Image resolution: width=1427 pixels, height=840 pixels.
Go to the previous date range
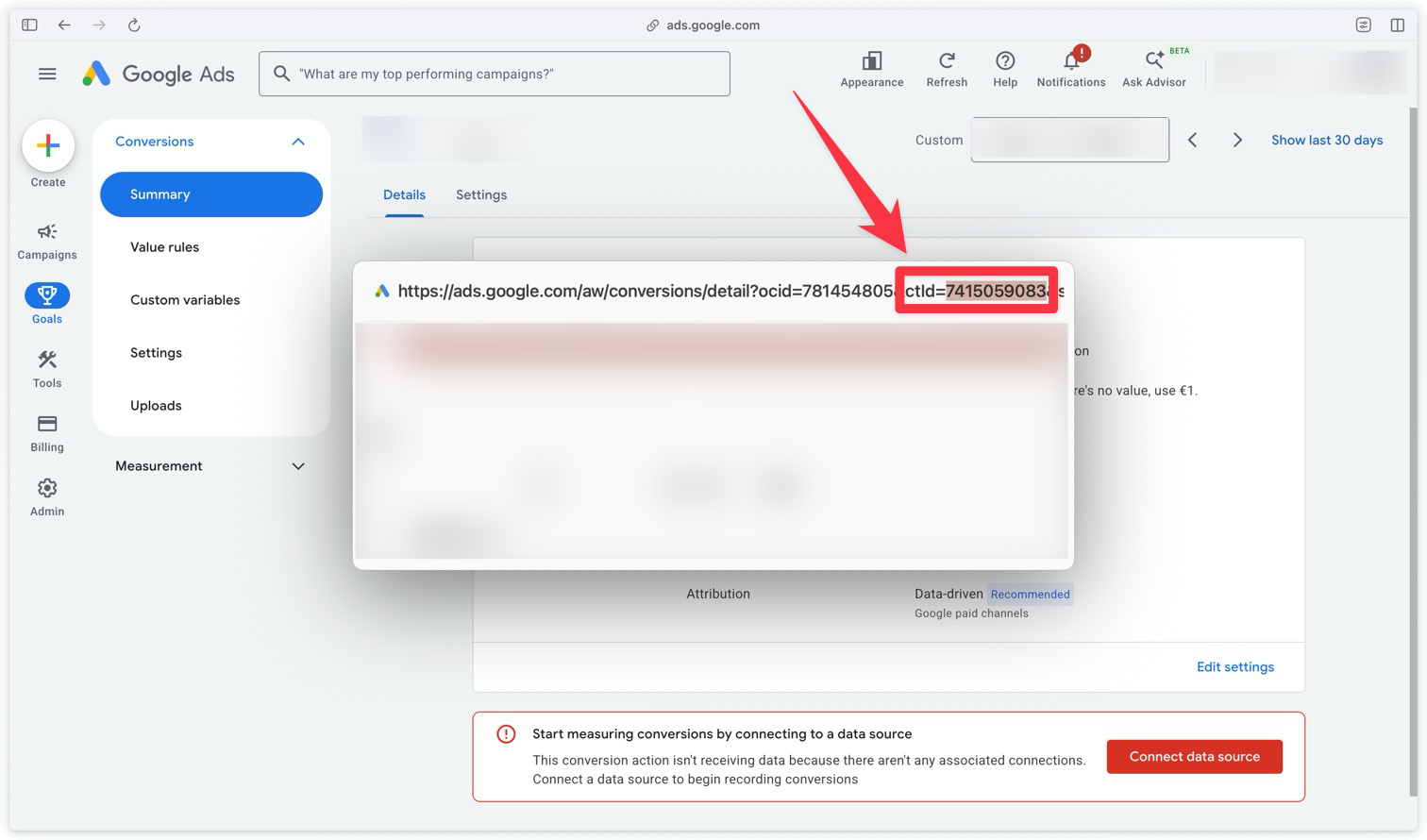coord(1193,140)
